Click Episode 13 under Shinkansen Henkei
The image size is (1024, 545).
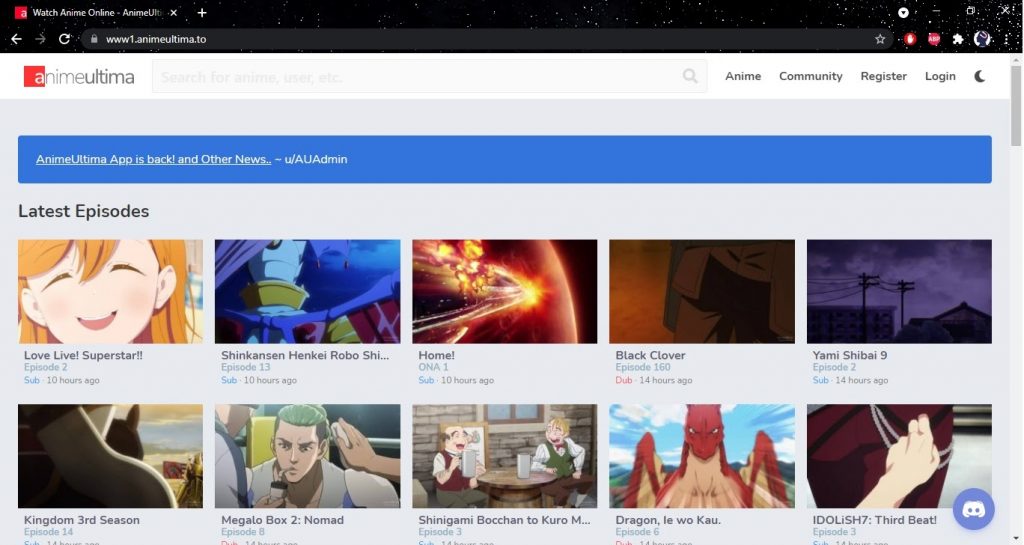[246, 367]
